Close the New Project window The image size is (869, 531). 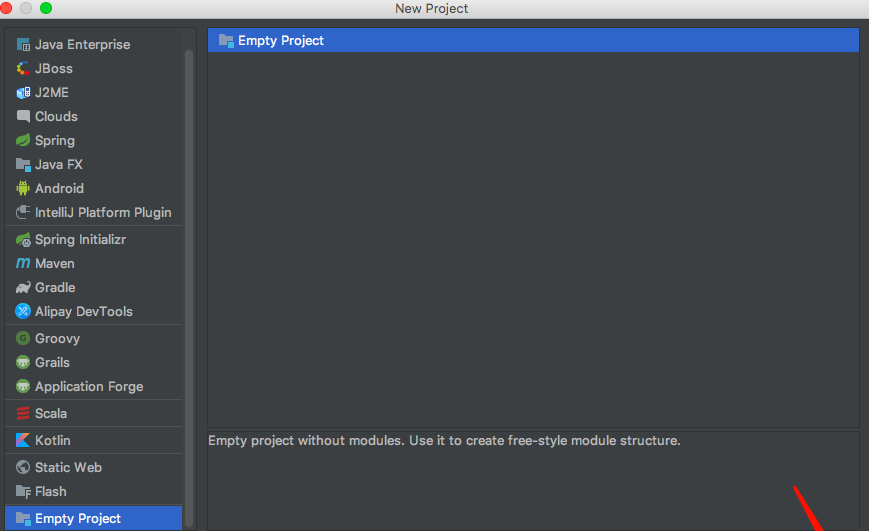pos(6,8)
